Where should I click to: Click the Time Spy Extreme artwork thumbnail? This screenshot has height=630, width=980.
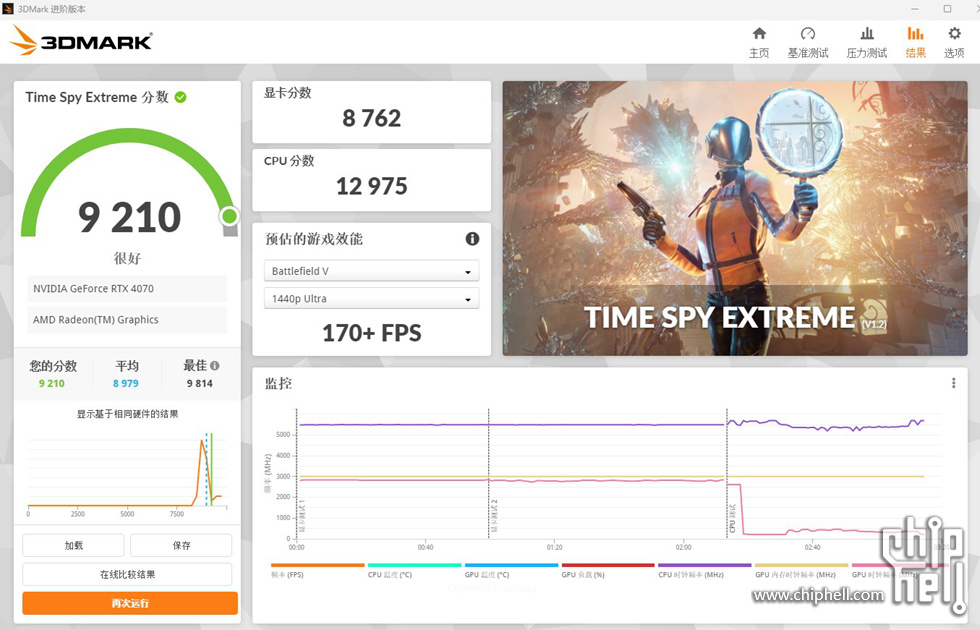point(735,218)
